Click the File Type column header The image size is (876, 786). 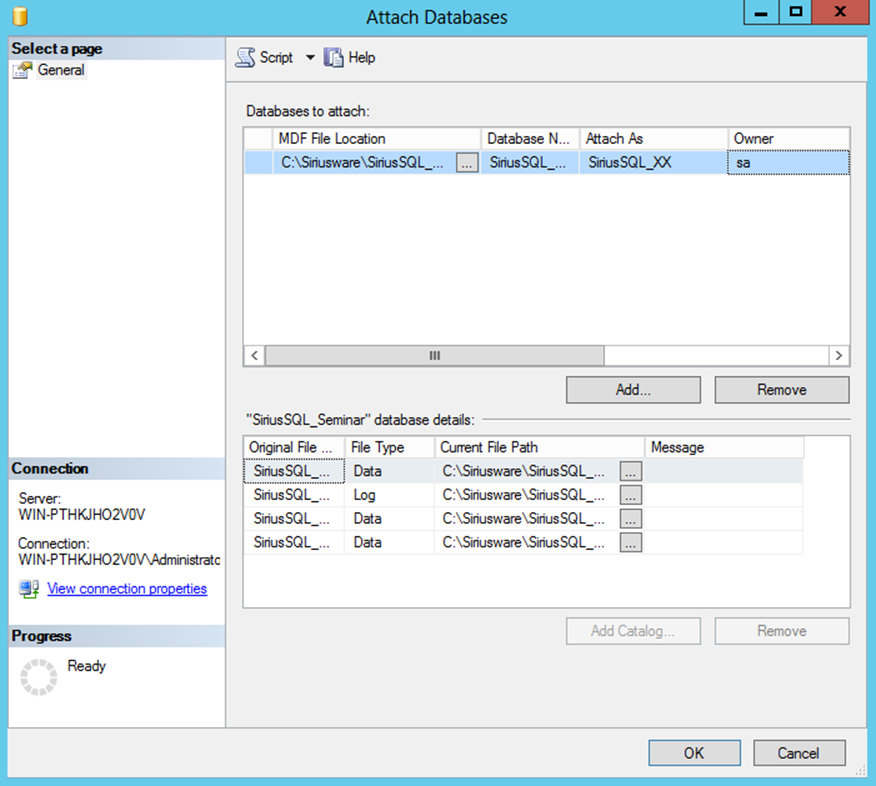pos(389,447)
